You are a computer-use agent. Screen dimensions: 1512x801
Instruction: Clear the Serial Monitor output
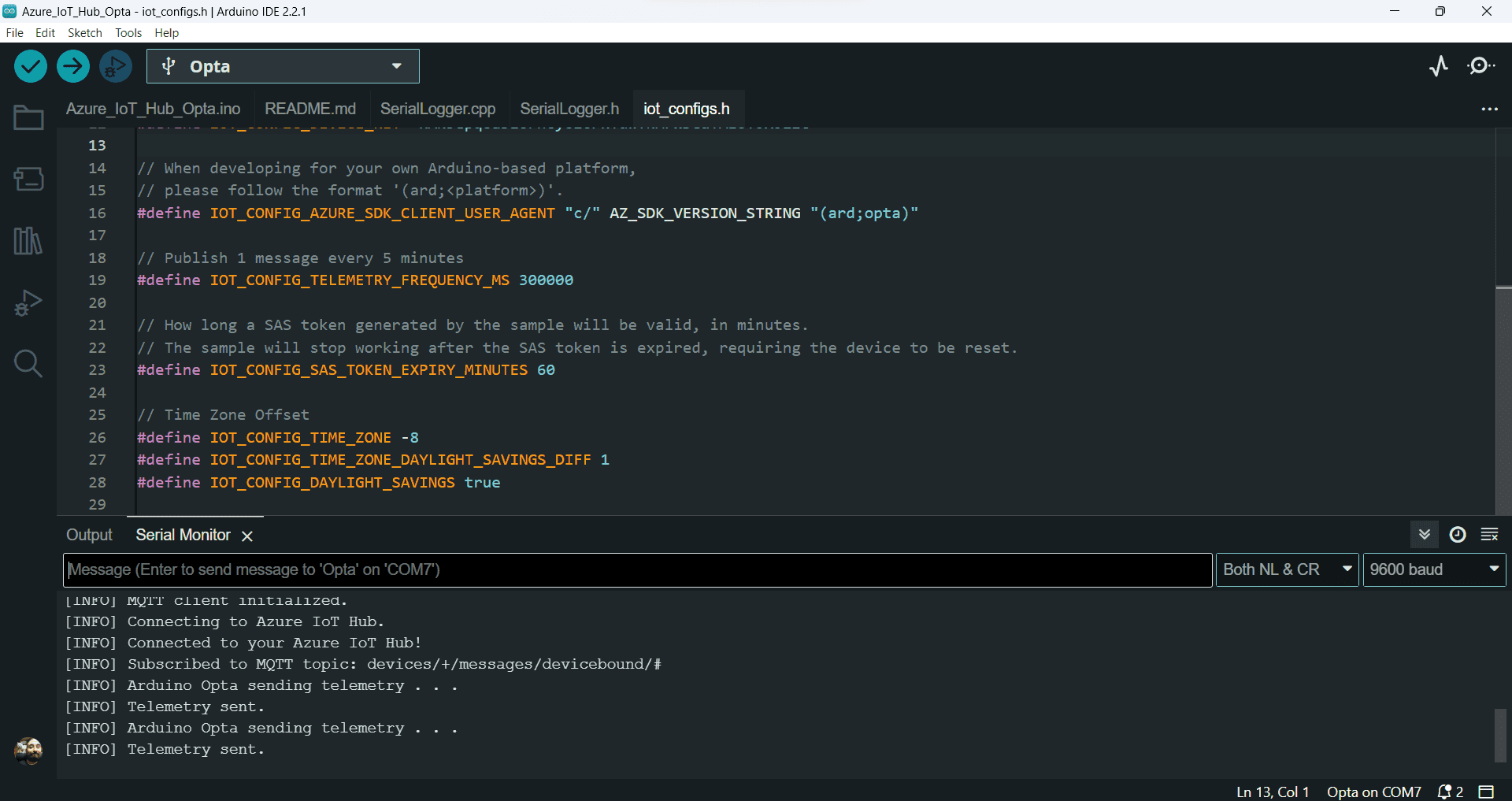[1491, 535]
